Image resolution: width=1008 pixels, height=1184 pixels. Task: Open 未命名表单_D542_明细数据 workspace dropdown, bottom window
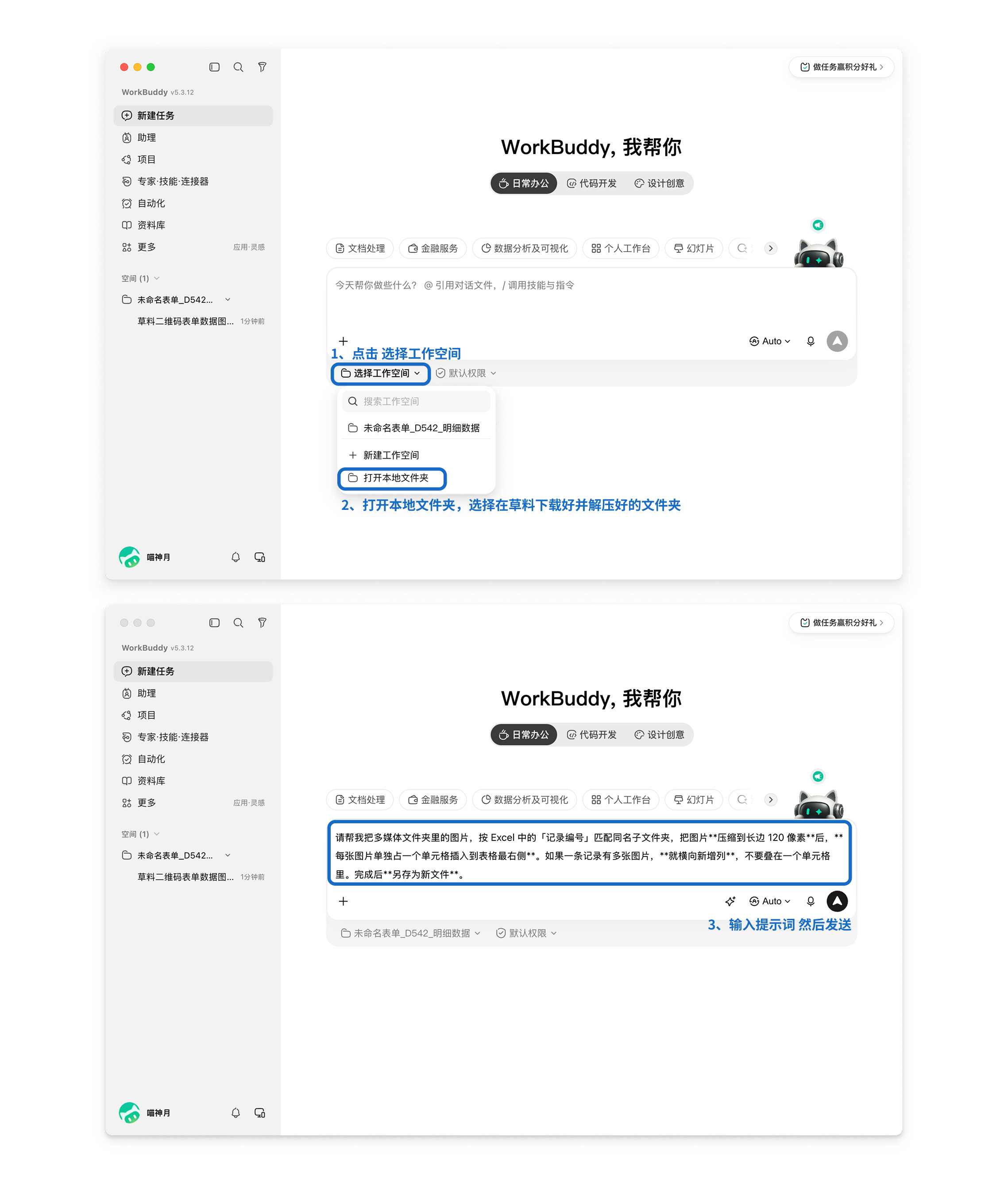pyautogui.click(x=410, y=933)
